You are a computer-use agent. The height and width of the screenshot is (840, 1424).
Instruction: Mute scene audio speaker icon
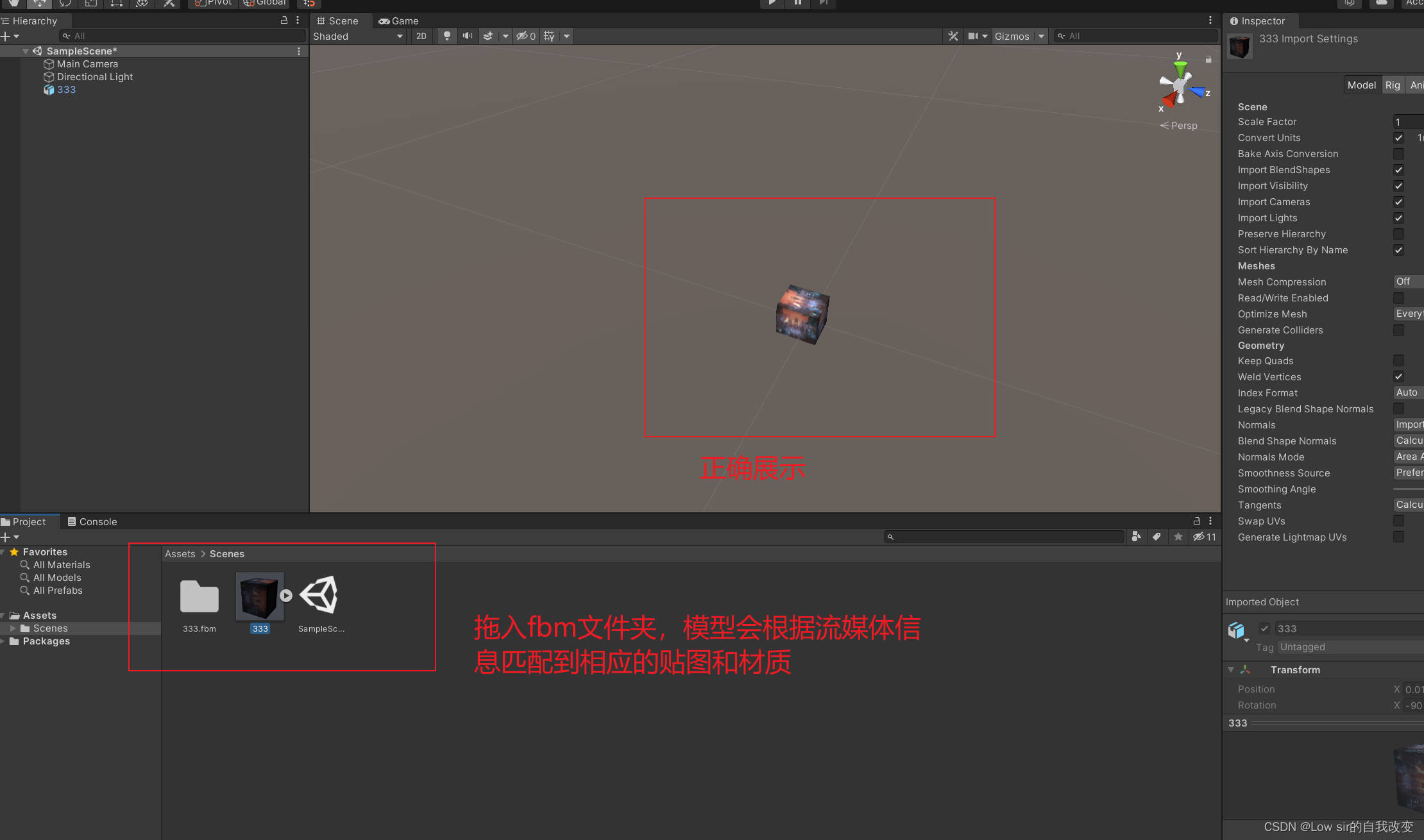(x=468, y=36)
